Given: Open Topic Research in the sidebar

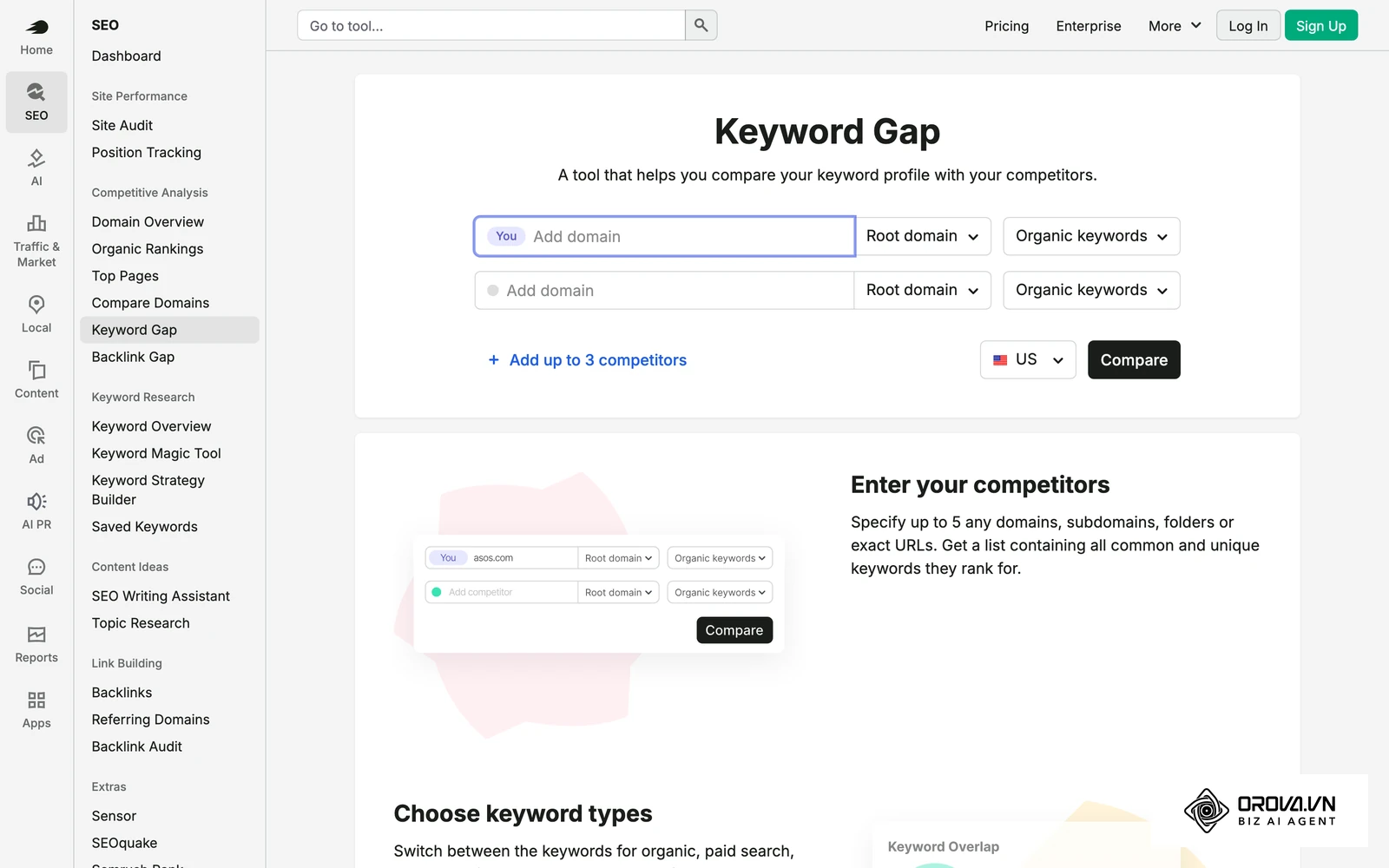Looking at the screenshot, I should (141, 622).
